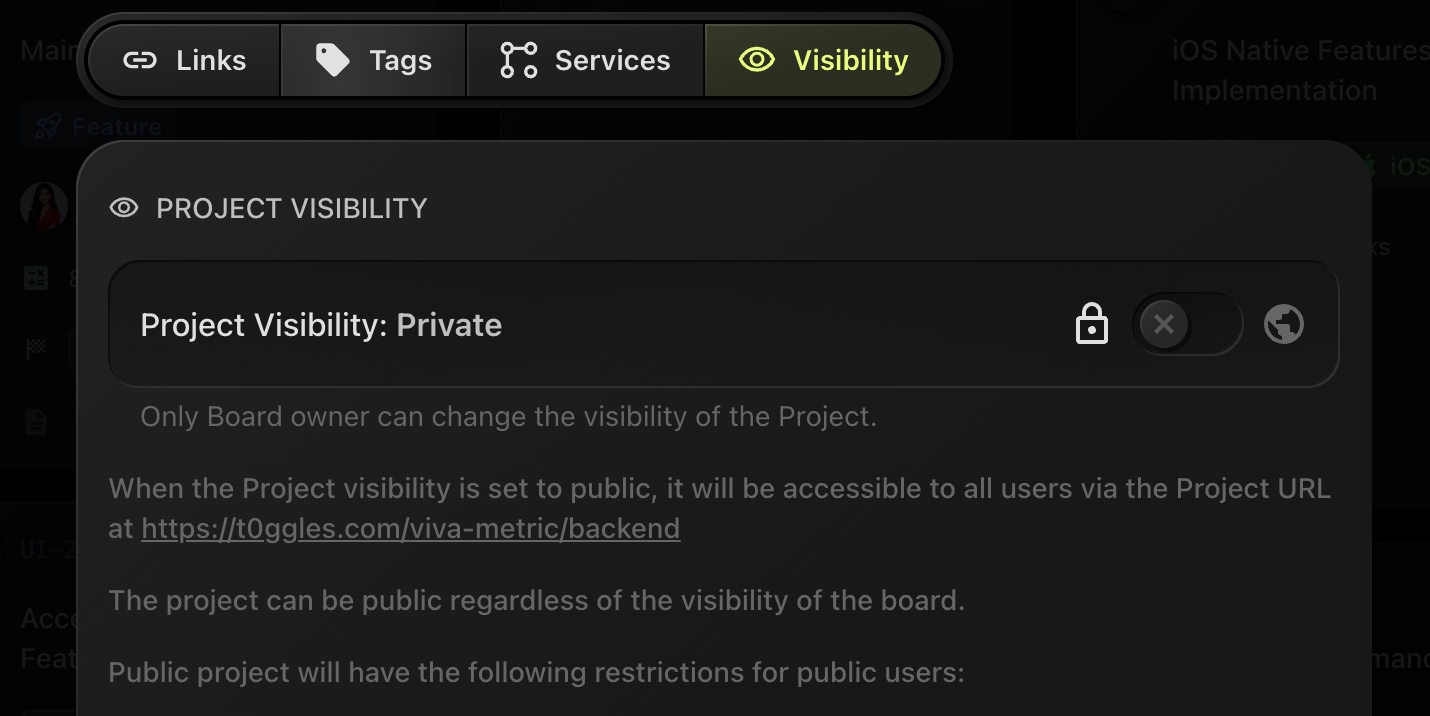Click the private lock icon
The height and width of the screenshot is (716, 1430).
click(x=1091, y=325)
